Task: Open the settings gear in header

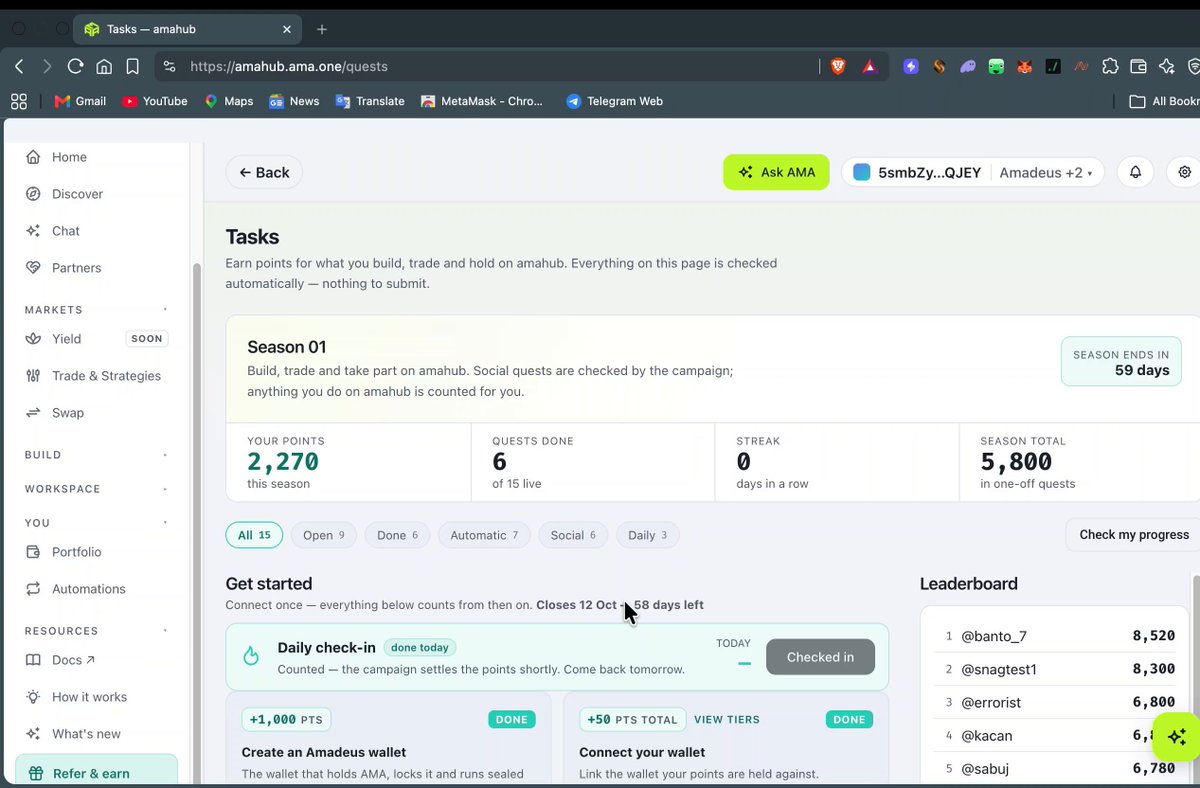Action: pyautogui.click(x=1184, y=172)
